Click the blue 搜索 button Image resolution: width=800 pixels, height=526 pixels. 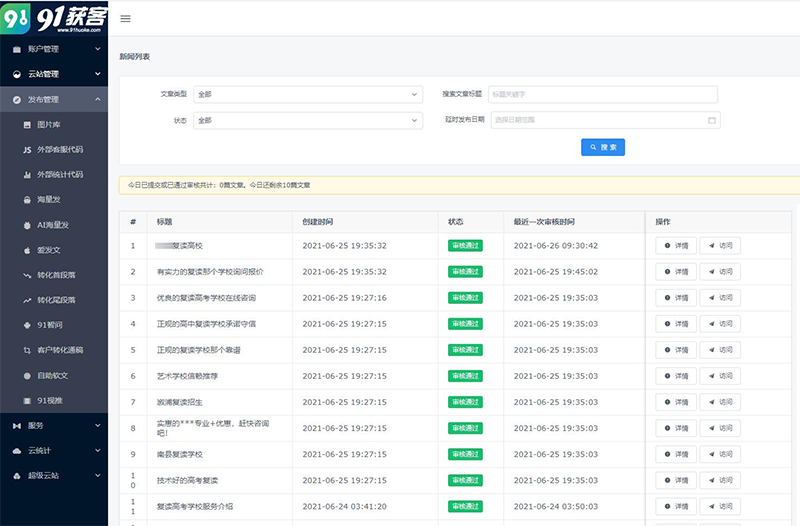[x=603, y=147]
